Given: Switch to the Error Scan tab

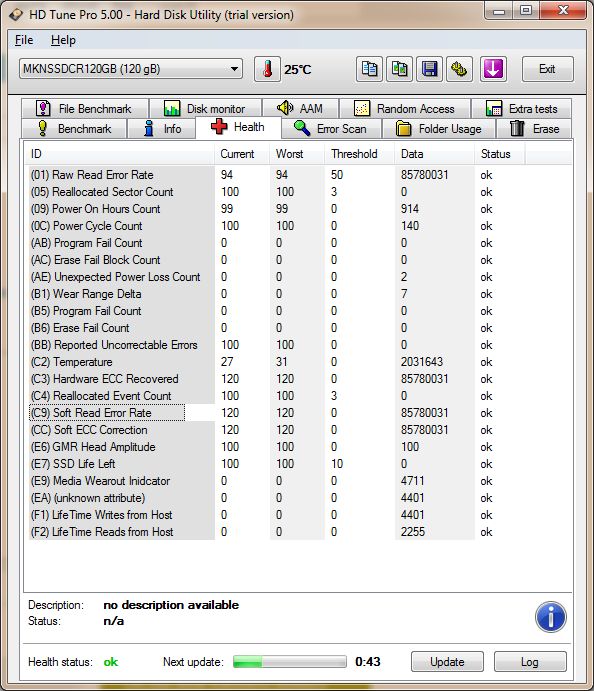Looking at the screenshot, I should (x=331, y=129).
